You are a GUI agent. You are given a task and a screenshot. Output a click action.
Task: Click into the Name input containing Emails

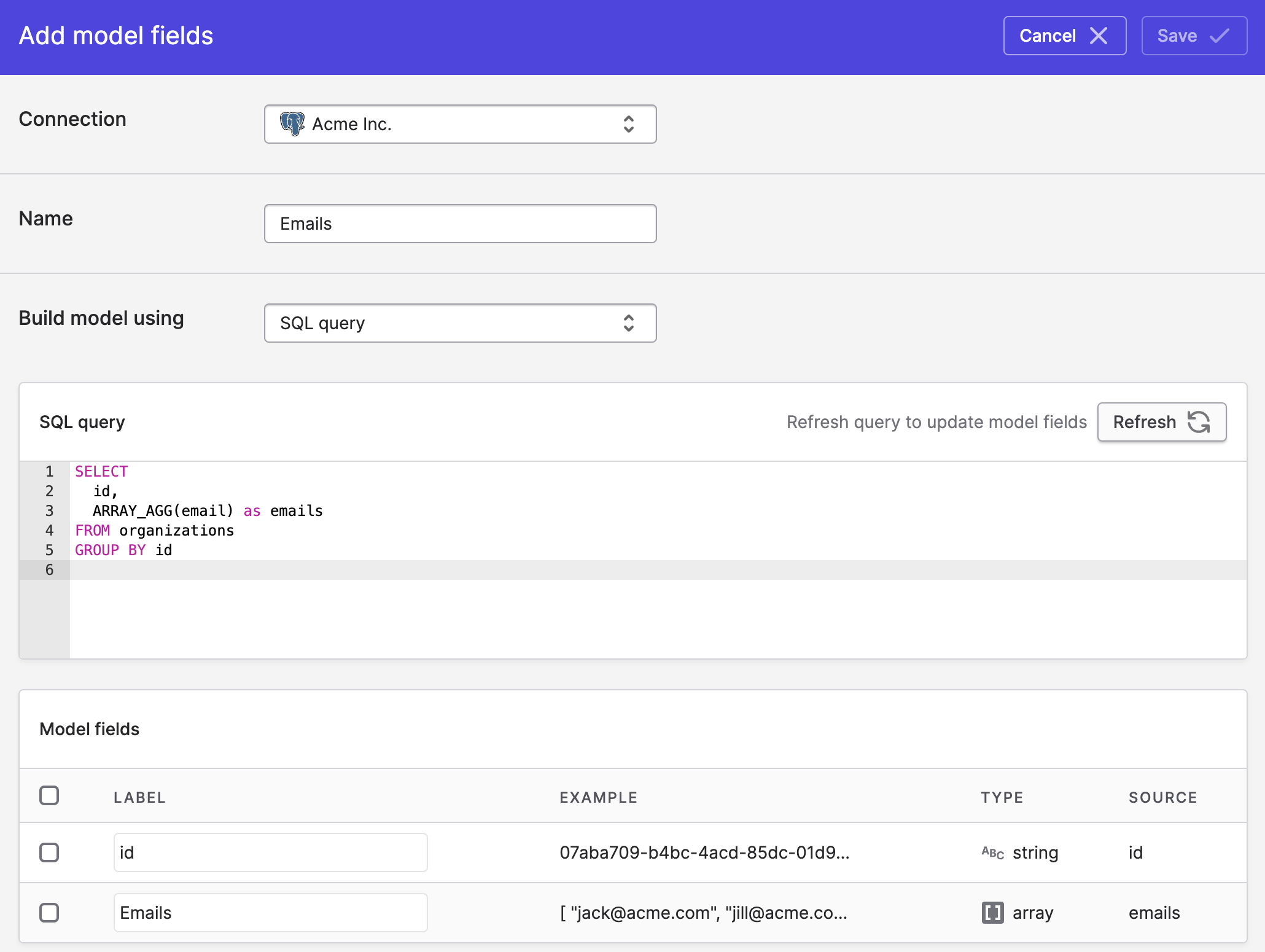pyautogui.click(x=459, y=224)
